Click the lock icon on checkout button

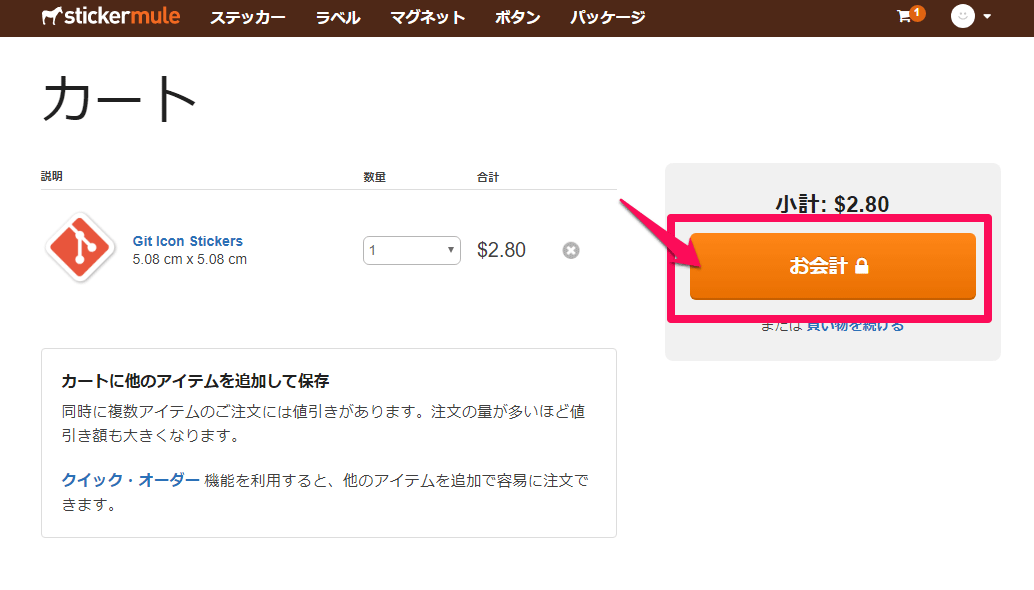(861, 266)
